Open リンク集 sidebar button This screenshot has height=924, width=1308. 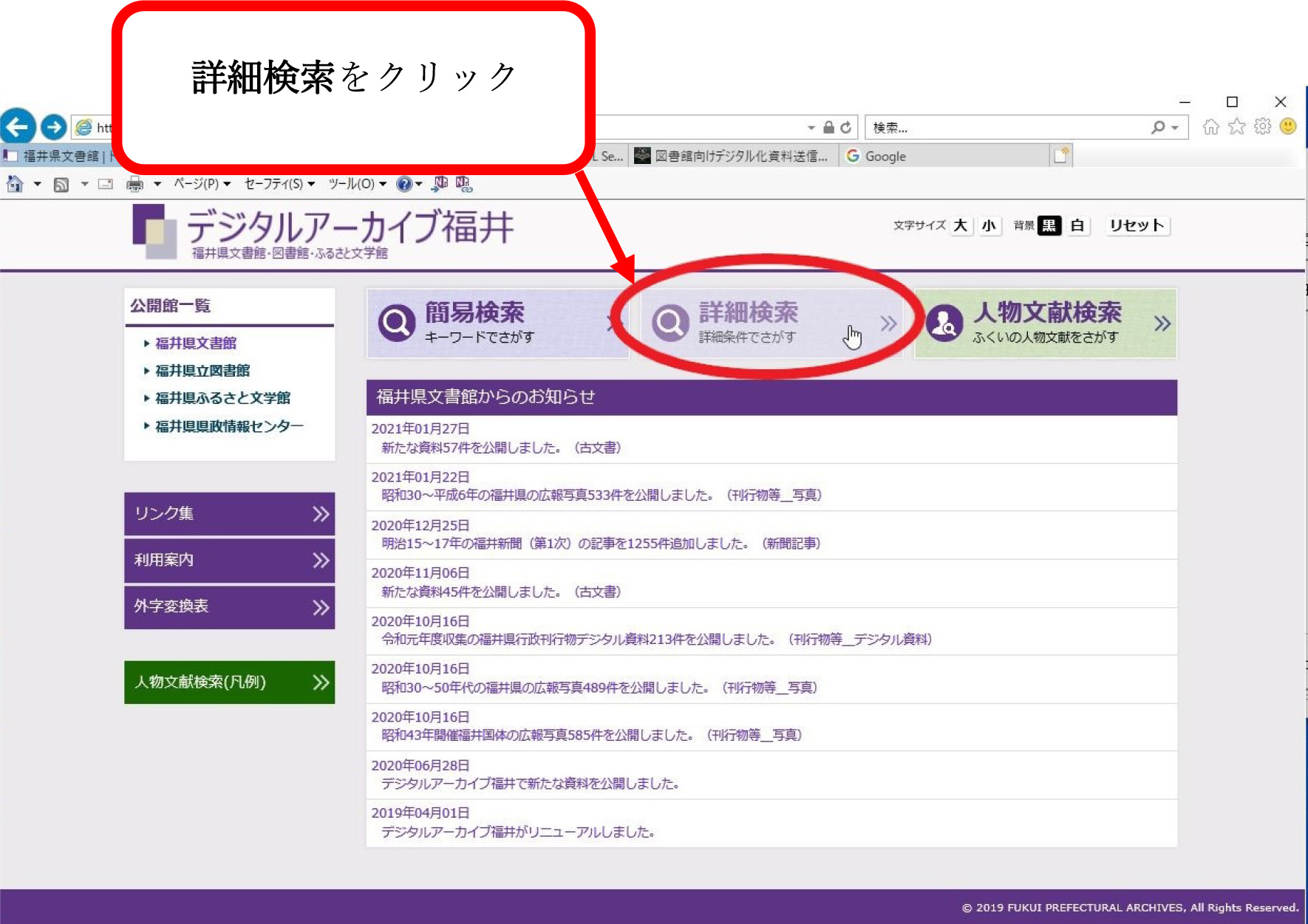[229, 513]
